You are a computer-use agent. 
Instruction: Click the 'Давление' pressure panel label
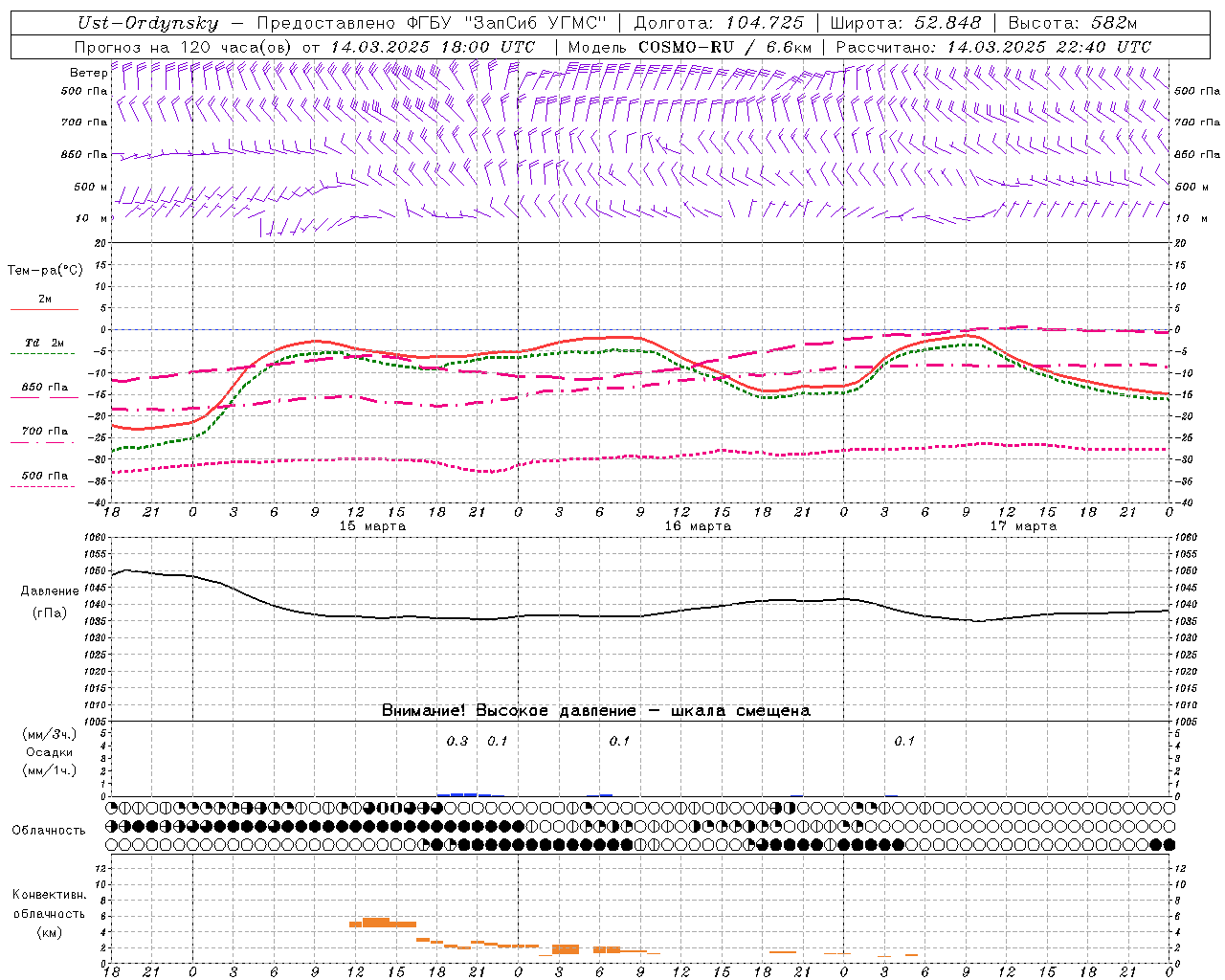point(50,591)
